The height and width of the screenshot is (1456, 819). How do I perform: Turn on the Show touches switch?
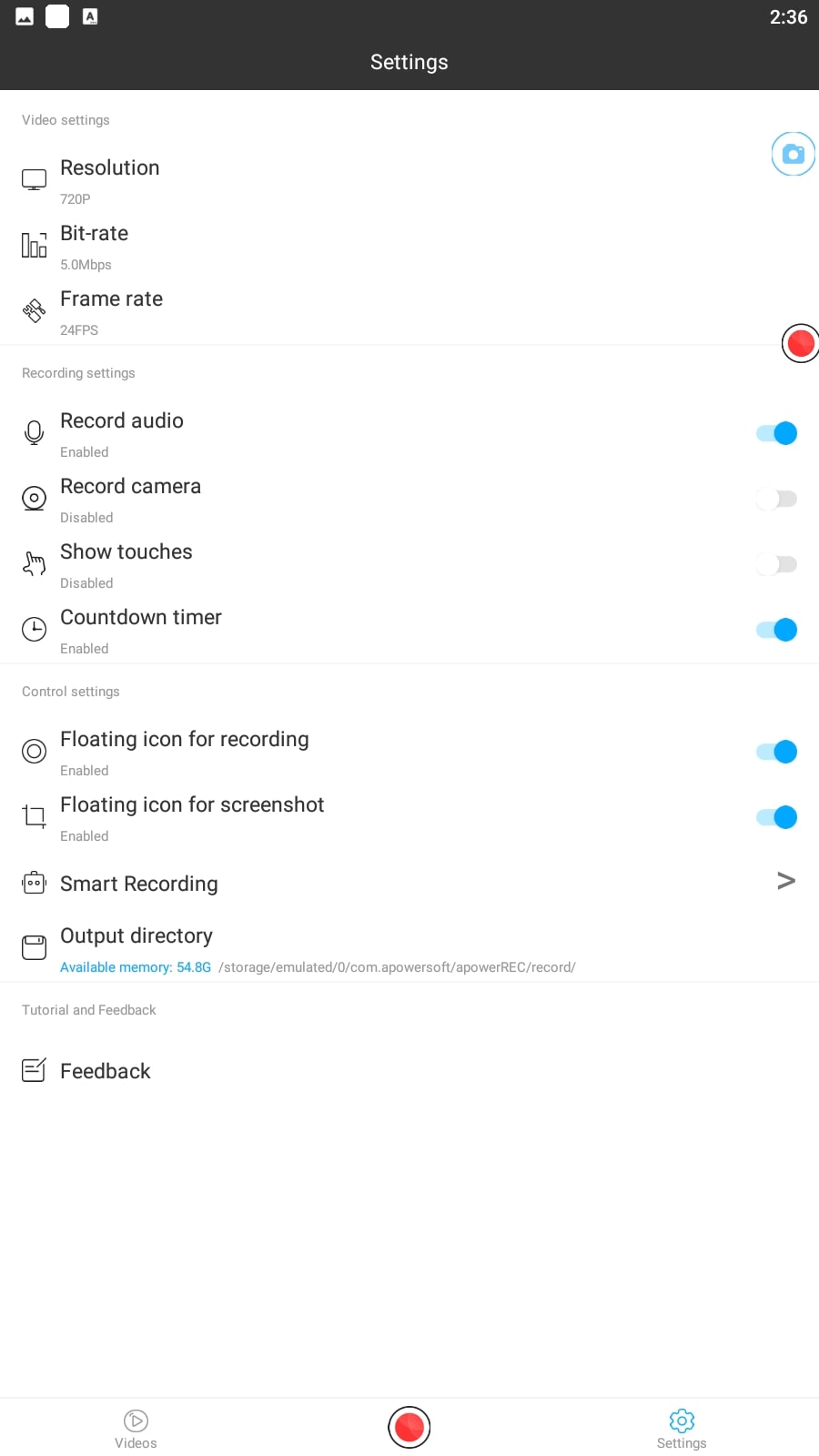pos(776,564)
